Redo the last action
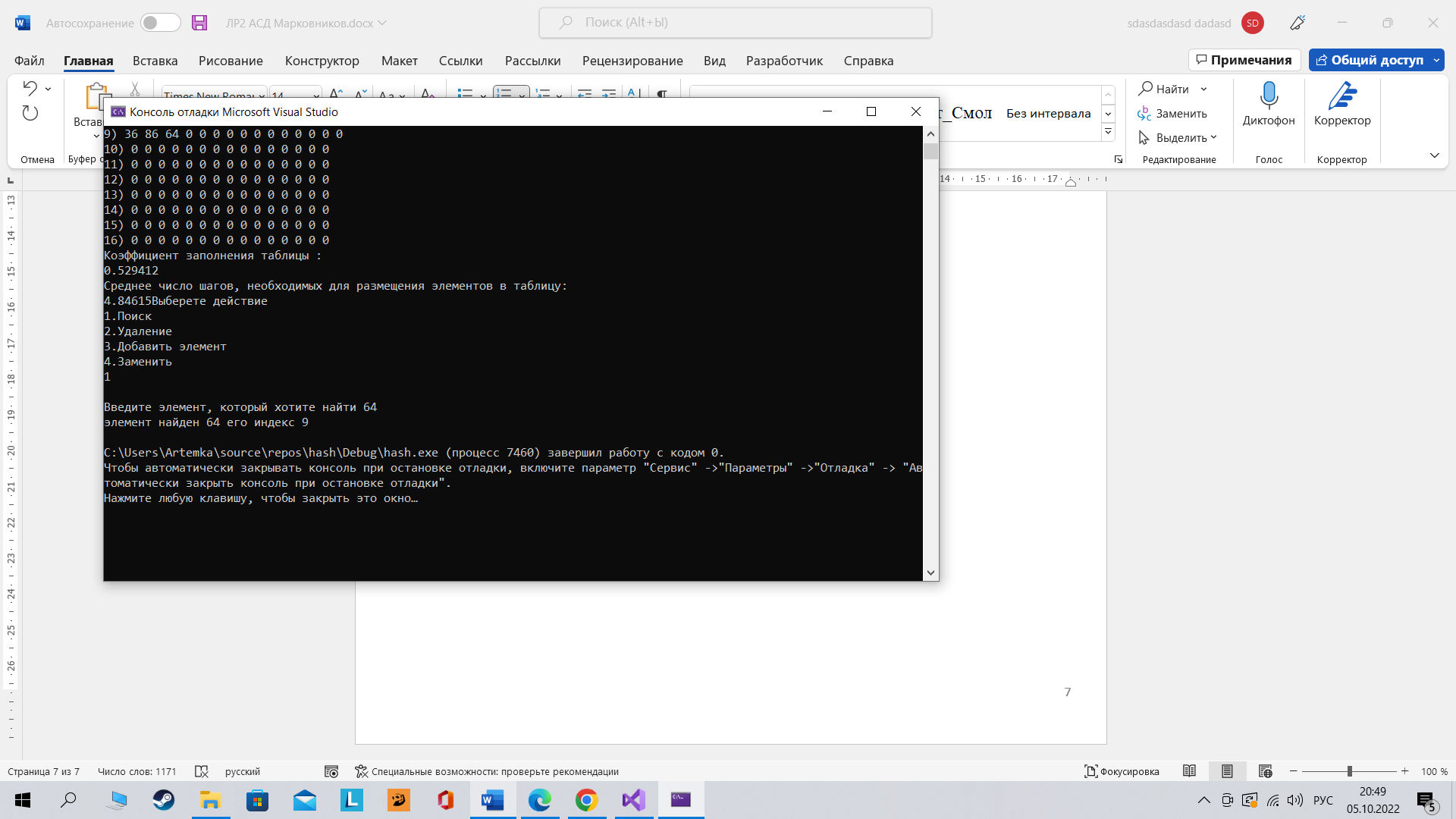 30,113
